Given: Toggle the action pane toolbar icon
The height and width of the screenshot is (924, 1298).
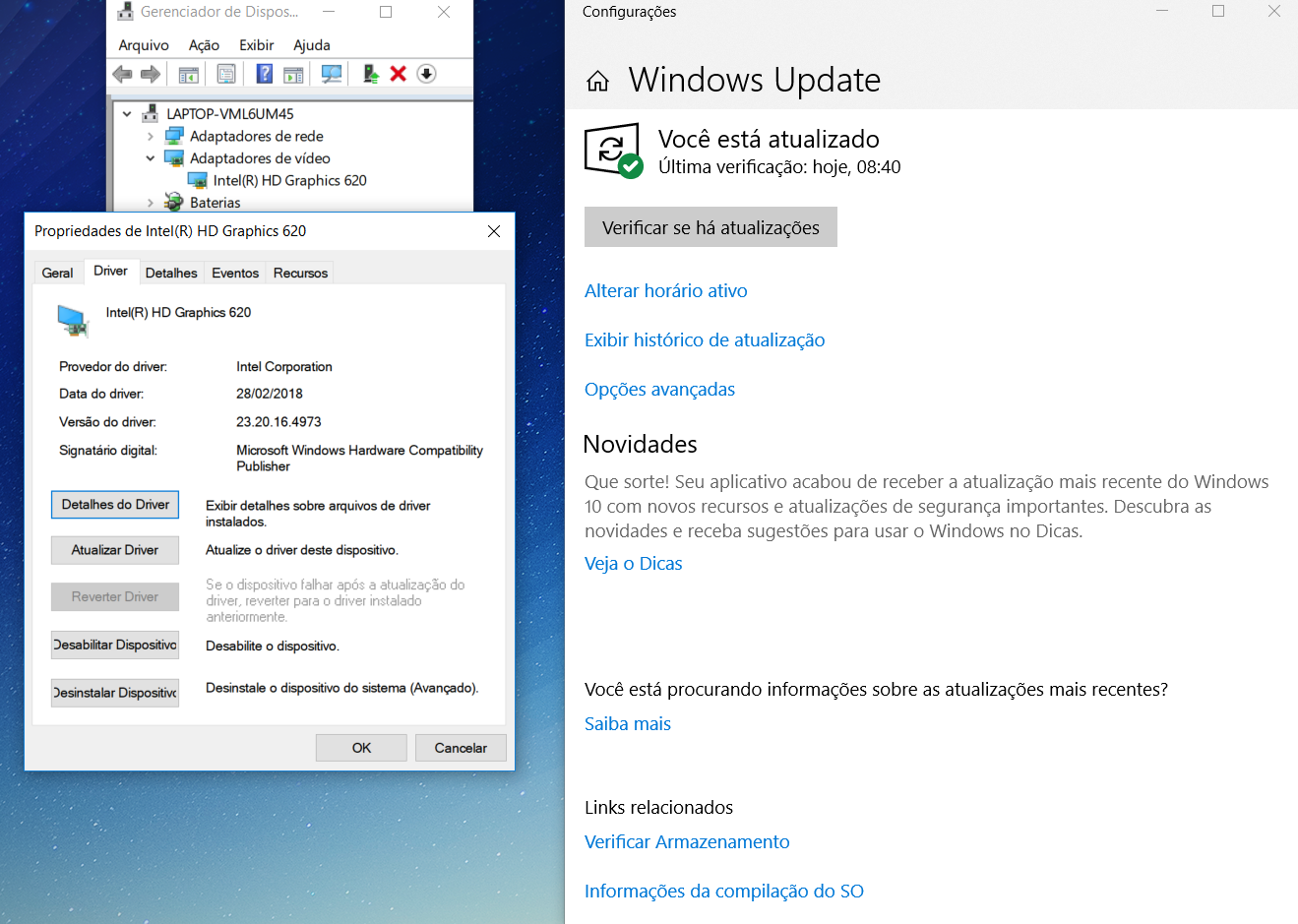Looking at the screenshot, I should [x=293, y=74].
